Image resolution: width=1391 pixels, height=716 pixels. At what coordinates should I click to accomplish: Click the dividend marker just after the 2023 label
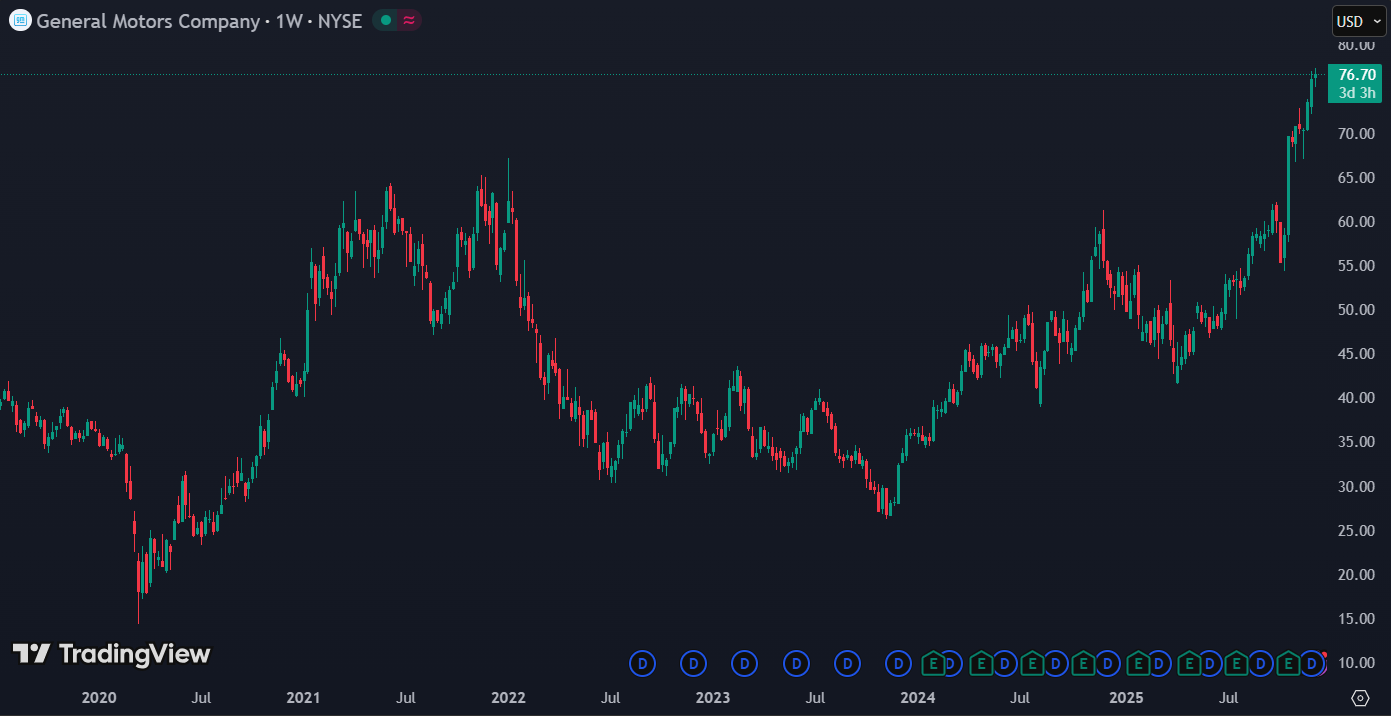pos(744,662)
